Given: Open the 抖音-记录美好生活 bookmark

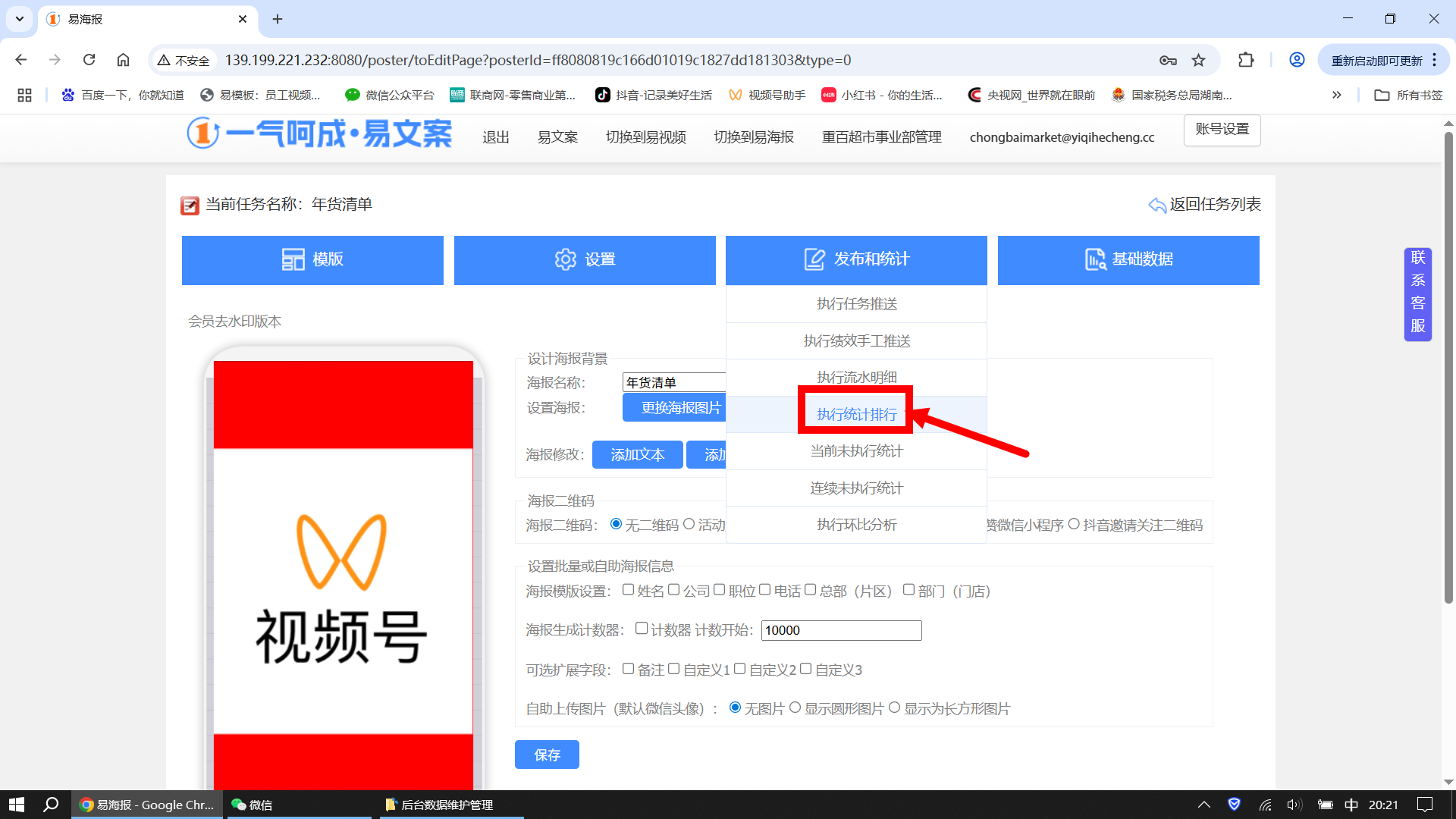Looking at the screenshot, I should [654, 95].
